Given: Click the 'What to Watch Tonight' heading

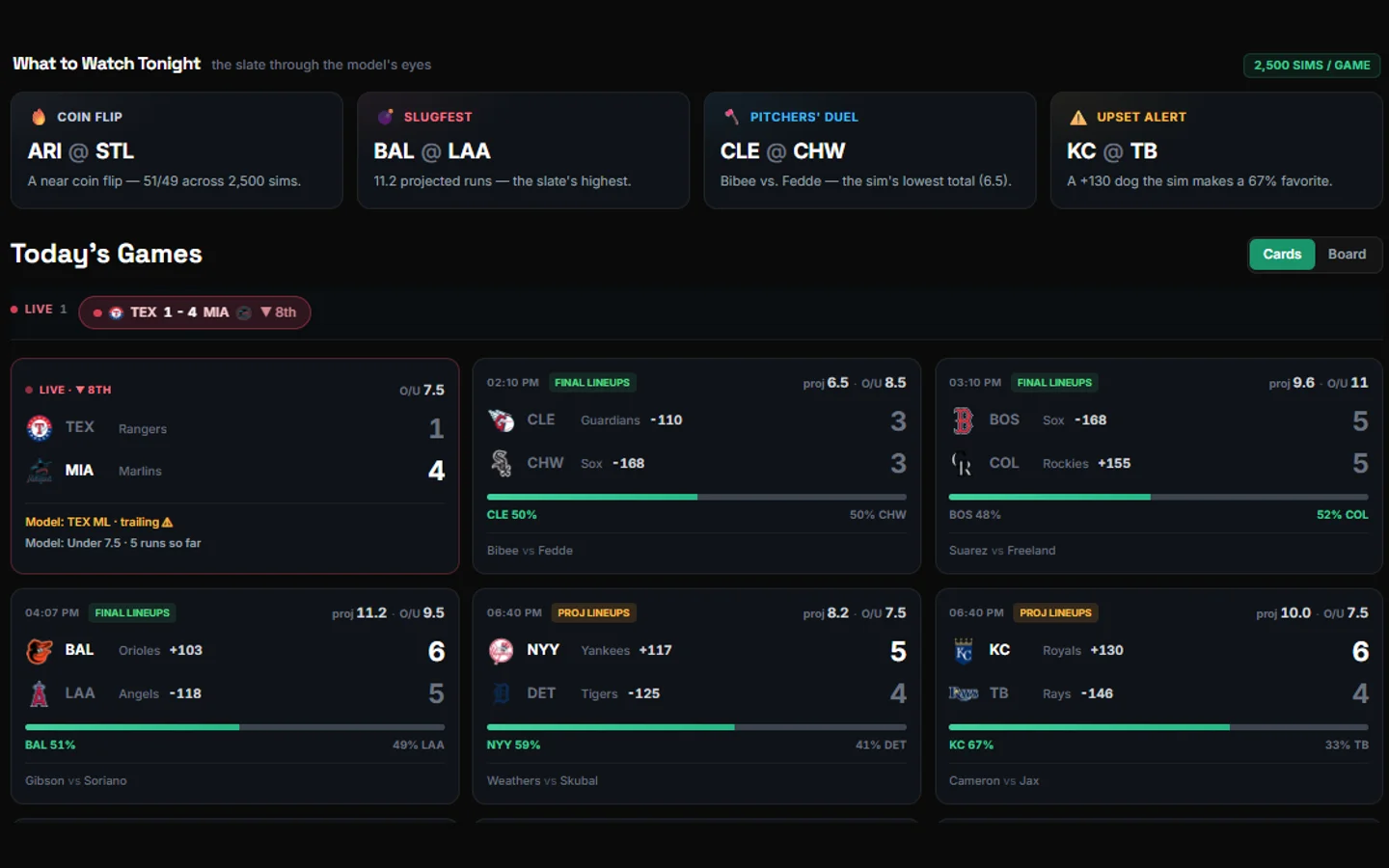Looking at the screenshot, I should pos(106,64).
